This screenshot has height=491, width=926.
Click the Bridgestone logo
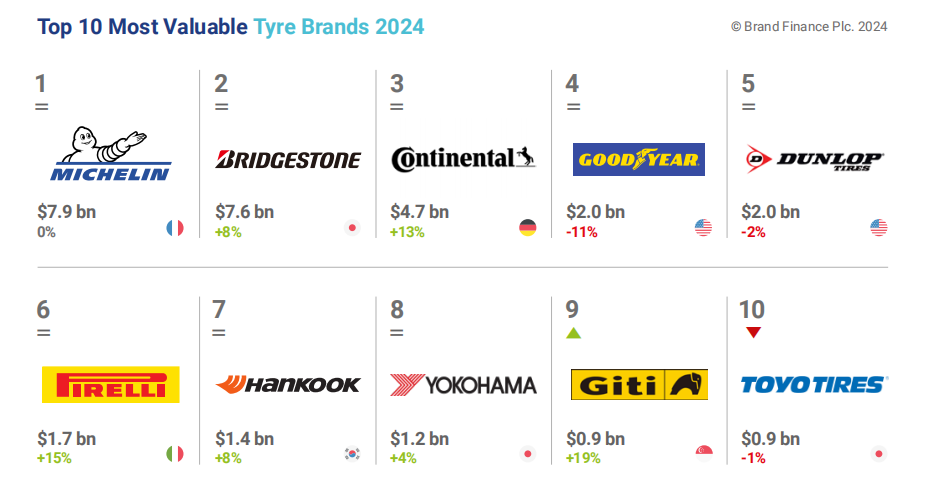click(x=288, y=160)
